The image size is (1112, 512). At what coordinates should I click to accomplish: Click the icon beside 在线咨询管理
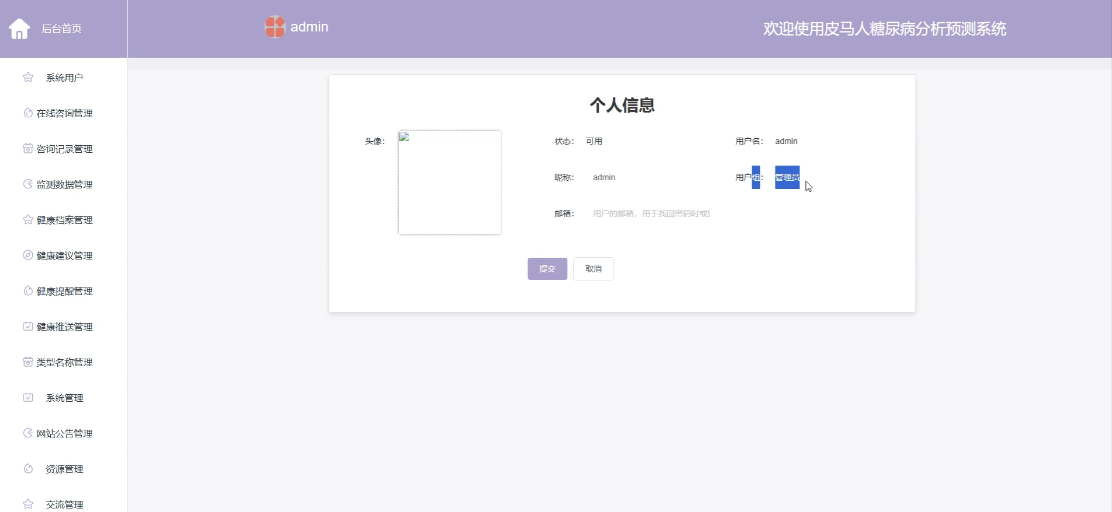[x=28, y=113]
